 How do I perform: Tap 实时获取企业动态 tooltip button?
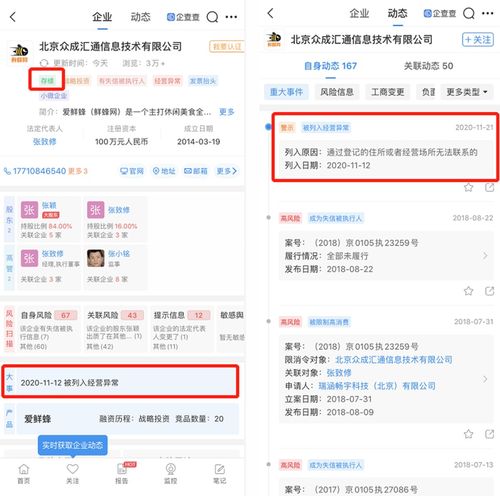pos(73,445)
